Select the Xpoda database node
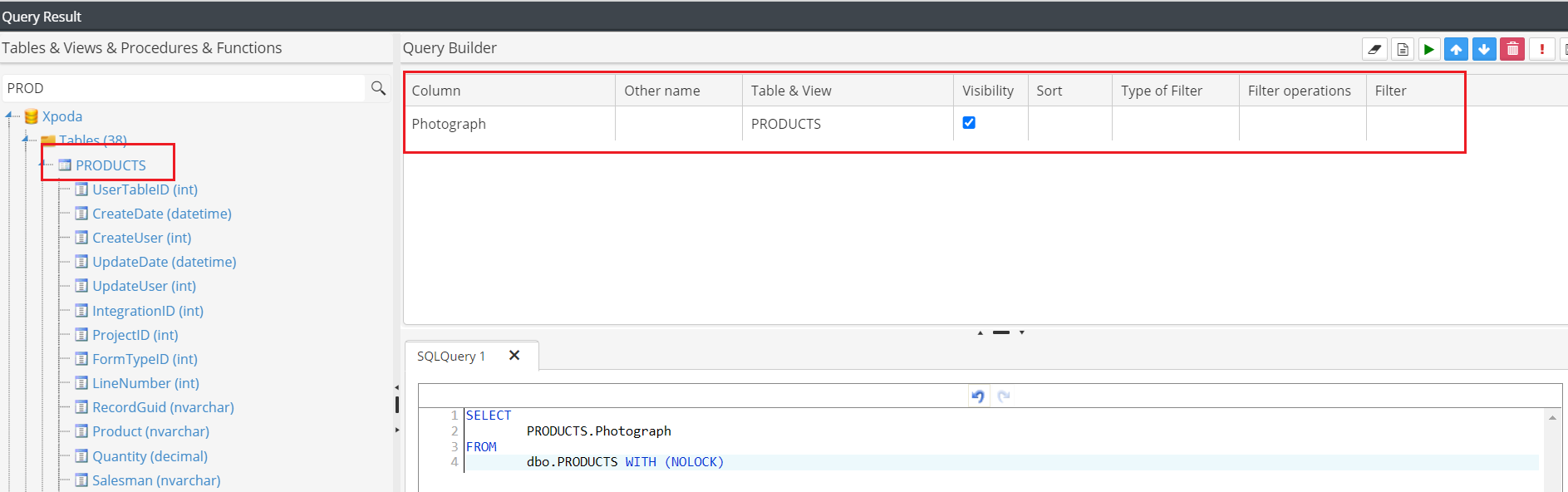Viewport: 1568px width, 492px height. [x=62, y=116]
